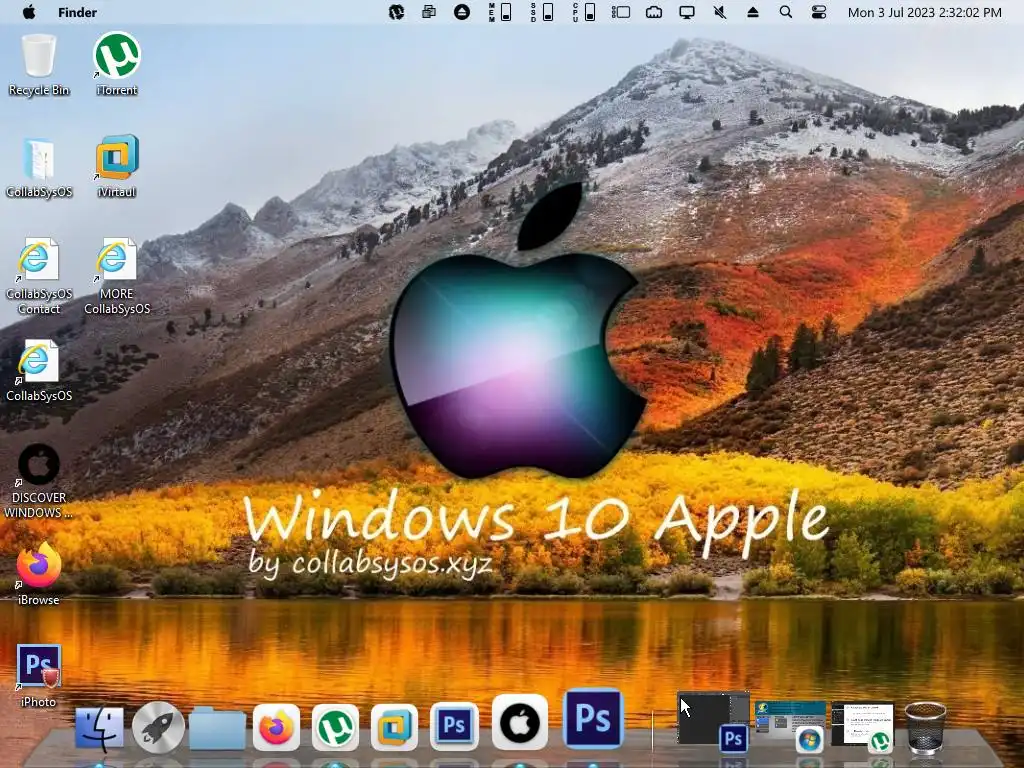Screen dimensions: 1024x768
Task: Restore the minimized uTorrent window thumbnail
Action: 862,725
